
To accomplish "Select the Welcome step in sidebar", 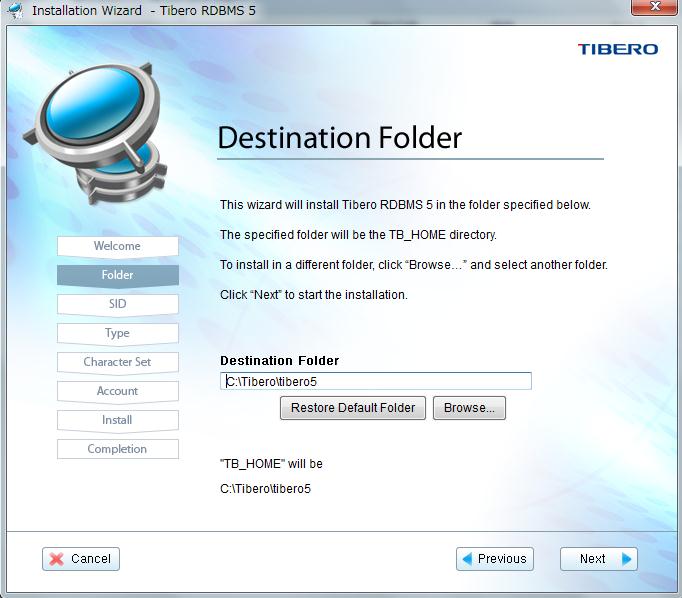I will [117, 246].
